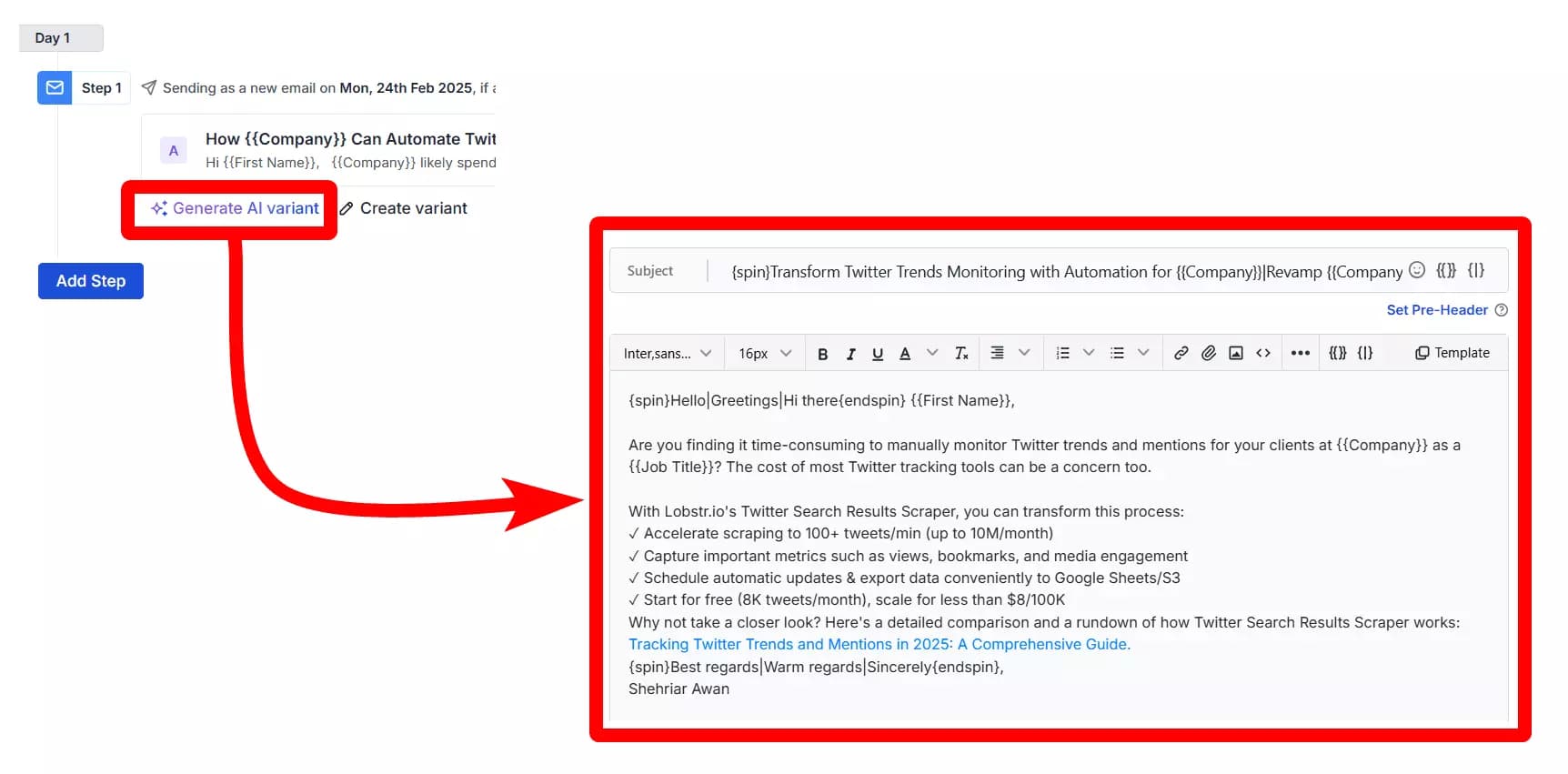The height and width of the screenshot is (774, 1568).
Task: Open the Template button
Action: (x=1452, y=353)
